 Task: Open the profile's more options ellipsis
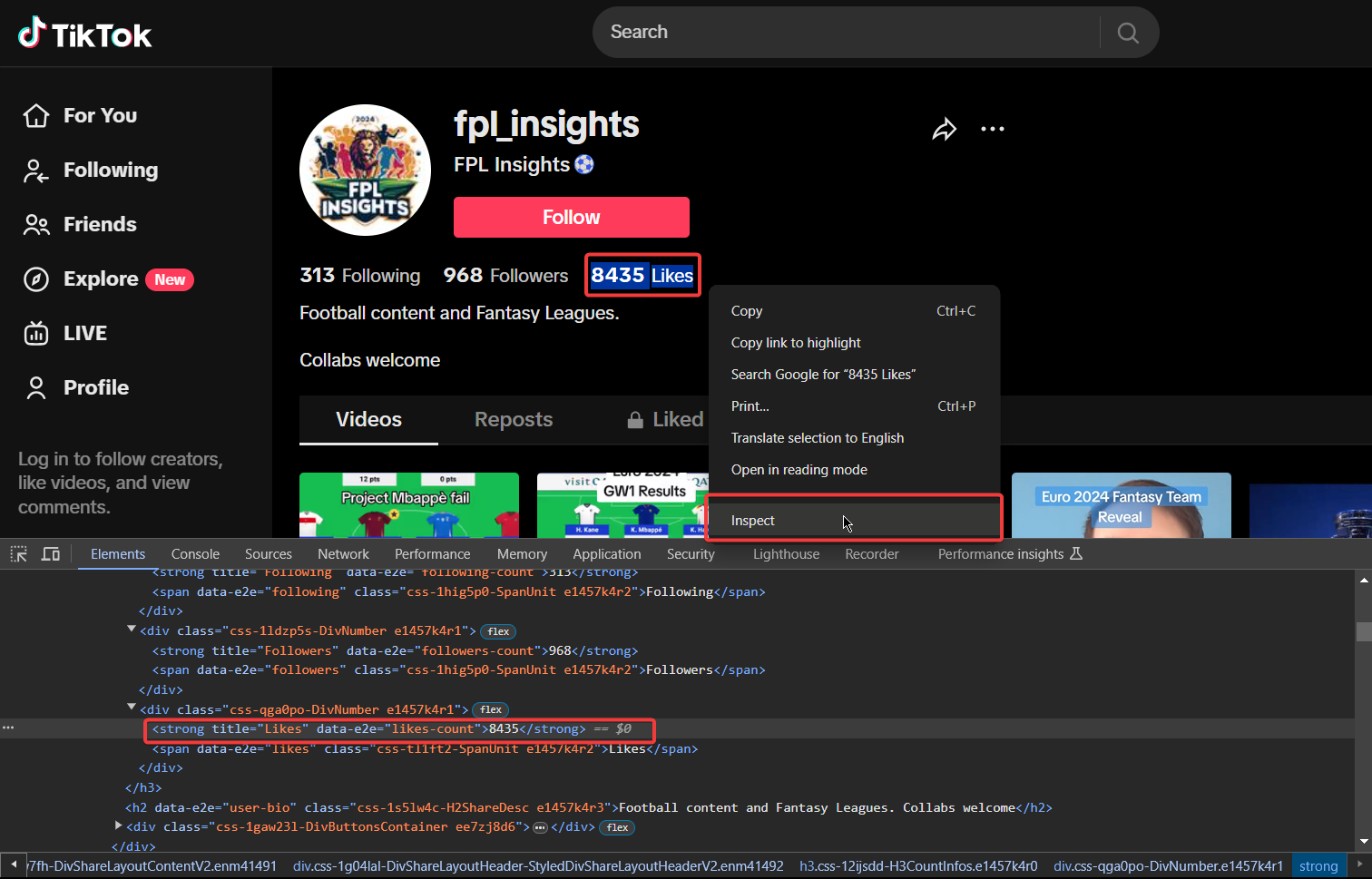[x=992, y=129]
